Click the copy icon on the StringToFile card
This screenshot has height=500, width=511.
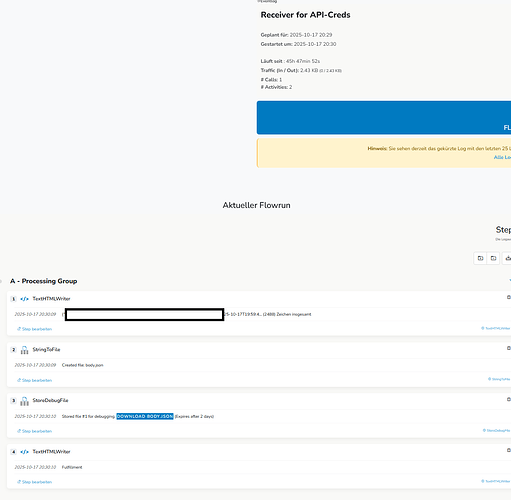(509, 348)
